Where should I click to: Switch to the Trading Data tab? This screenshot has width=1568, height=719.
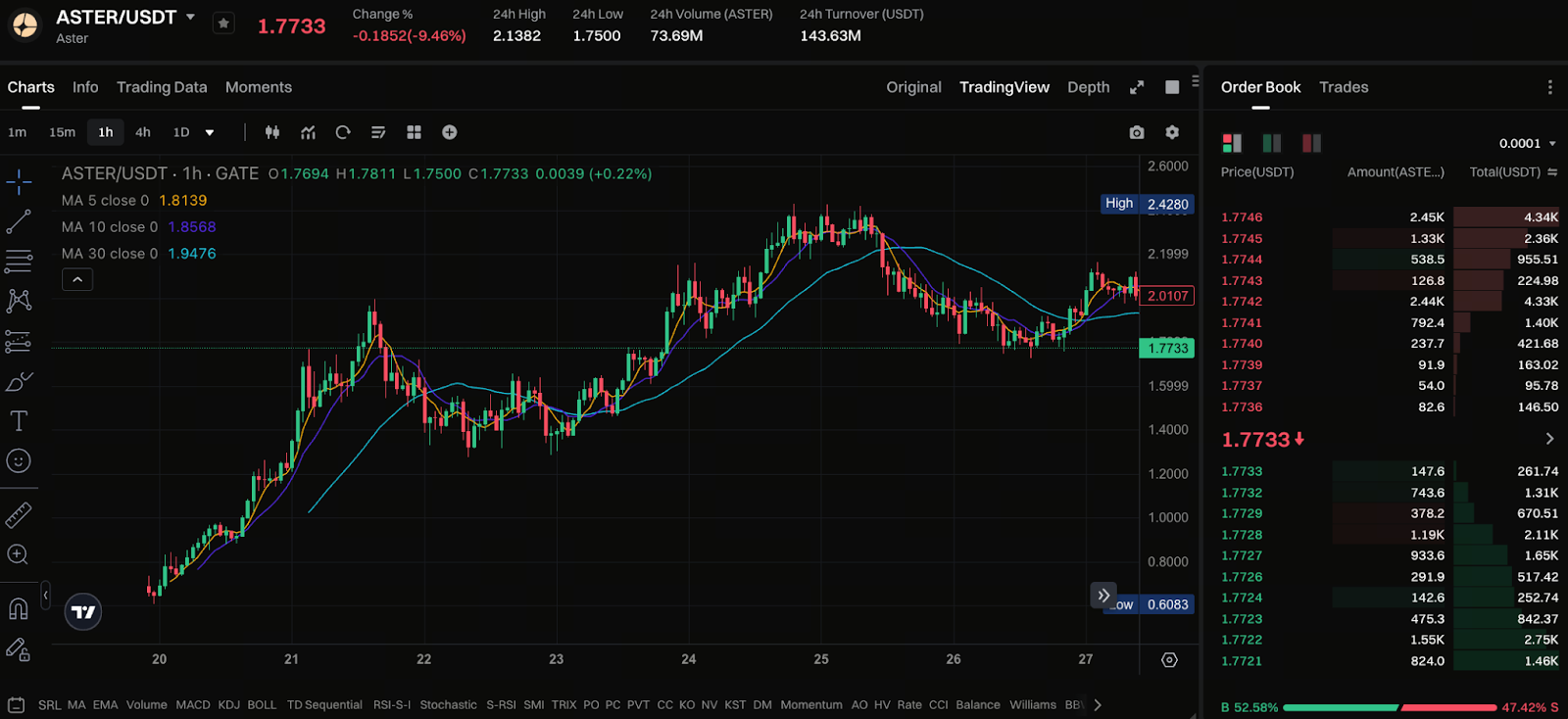(162, 87)
